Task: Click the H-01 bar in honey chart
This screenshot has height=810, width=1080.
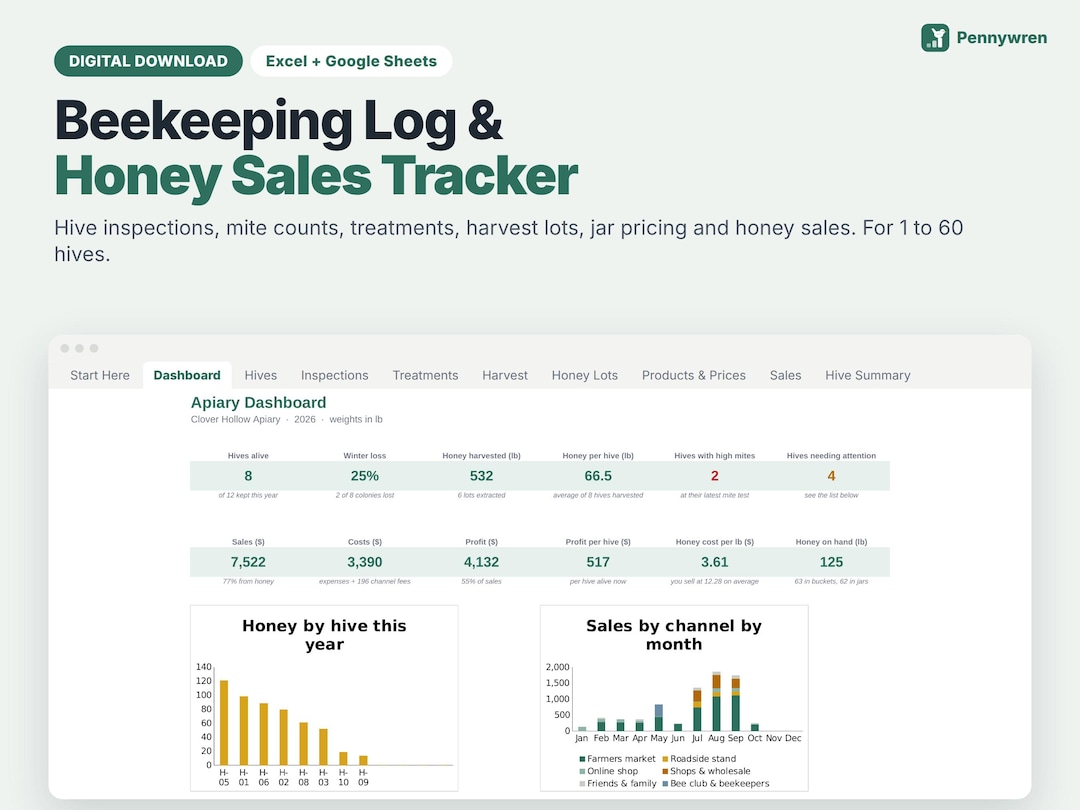Action: click(244, 731)
